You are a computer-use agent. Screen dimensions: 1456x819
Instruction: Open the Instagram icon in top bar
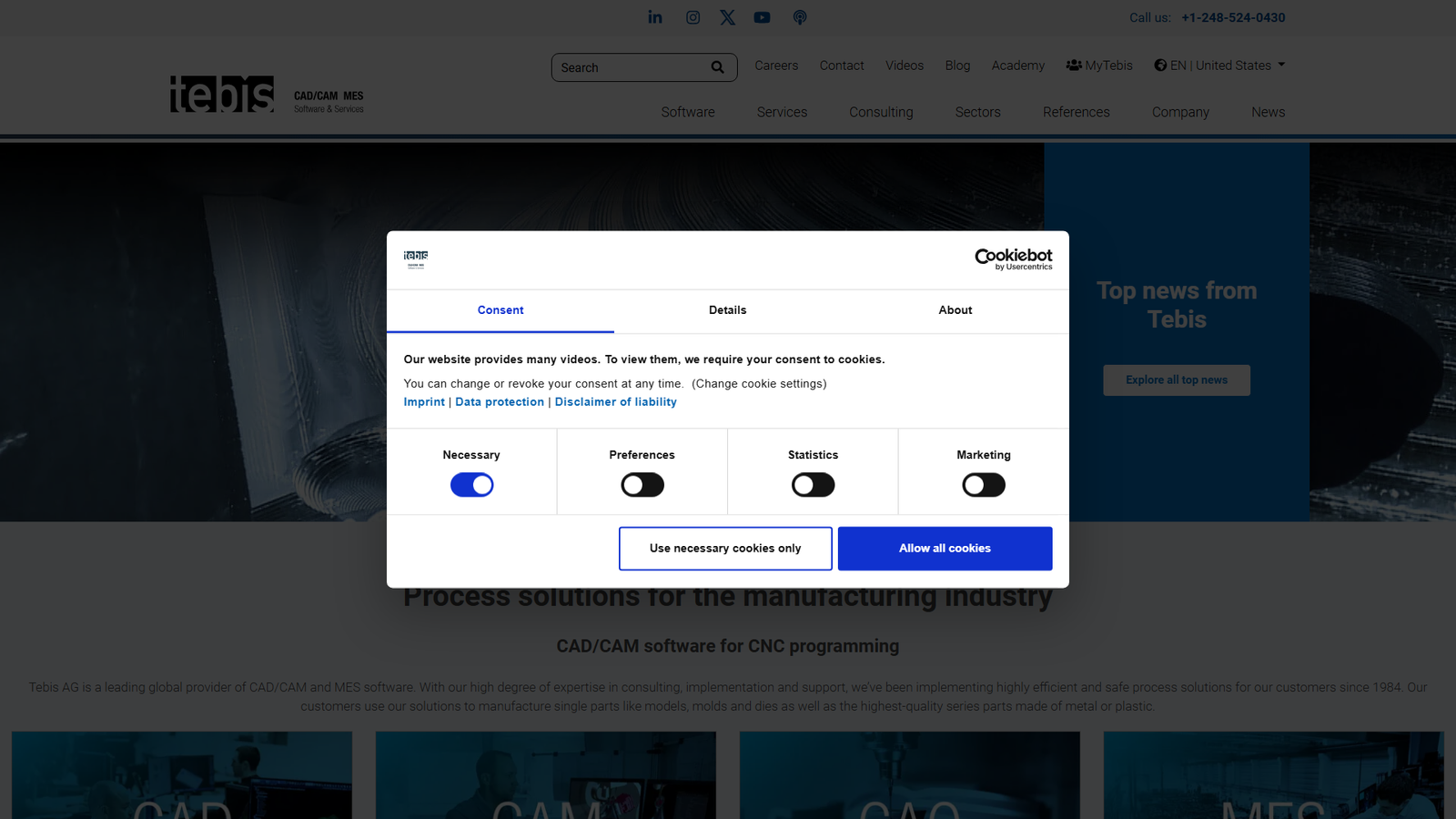tap(693, 17)
